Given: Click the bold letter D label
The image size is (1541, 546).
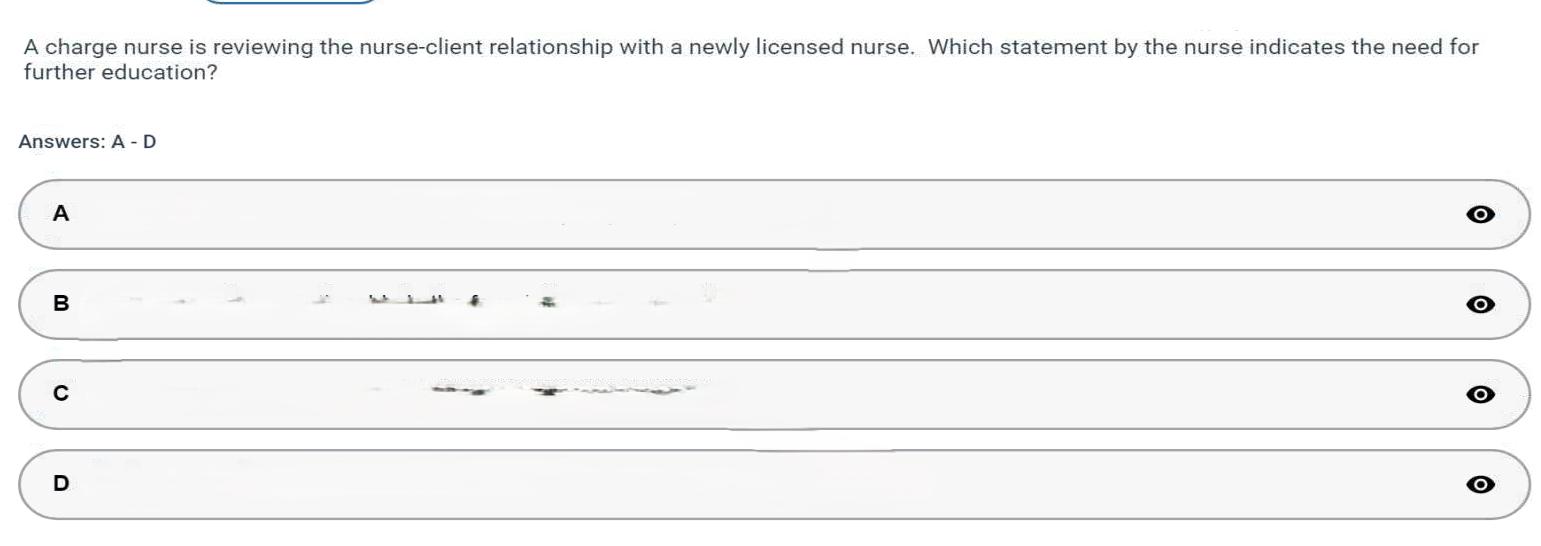Looking at the screenshot, I should 61,483.
